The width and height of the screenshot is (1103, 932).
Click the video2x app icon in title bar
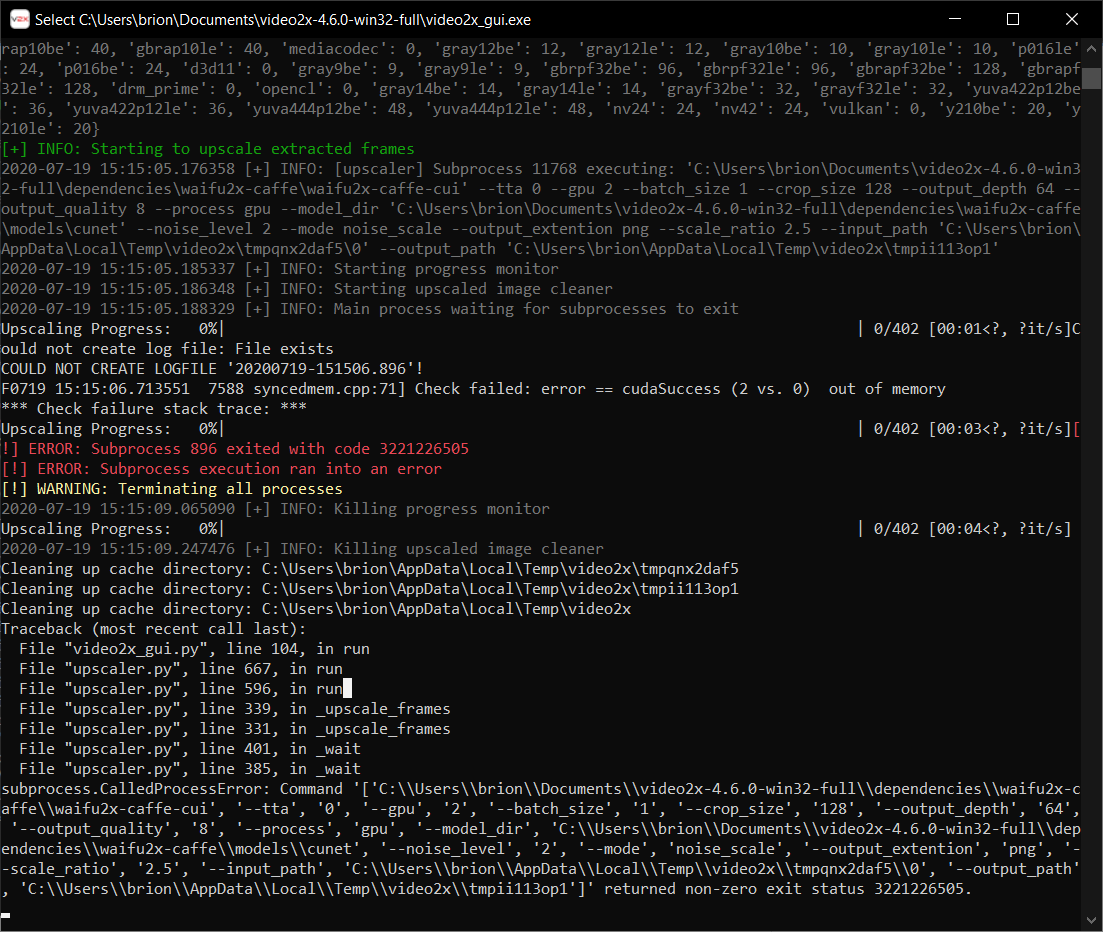click(19, 19)
